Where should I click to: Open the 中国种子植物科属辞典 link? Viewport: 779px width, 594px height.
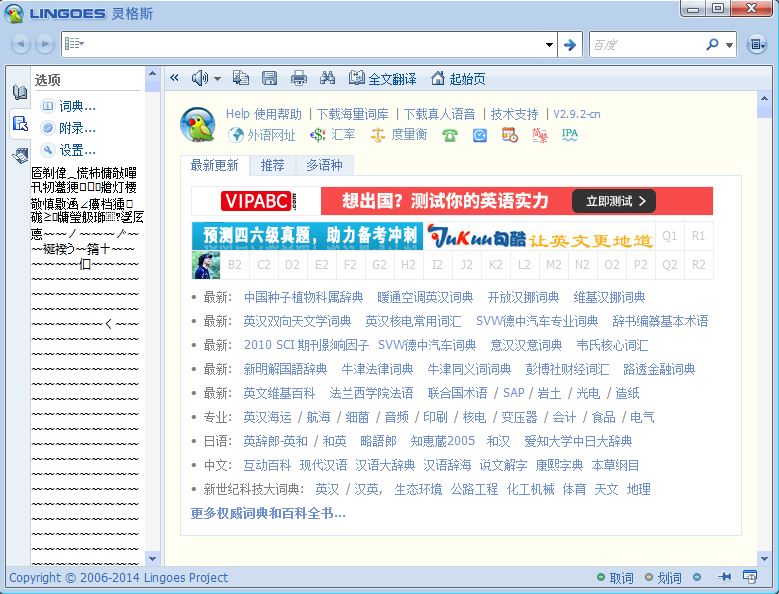pyautogui.click(x=304, y=297)
